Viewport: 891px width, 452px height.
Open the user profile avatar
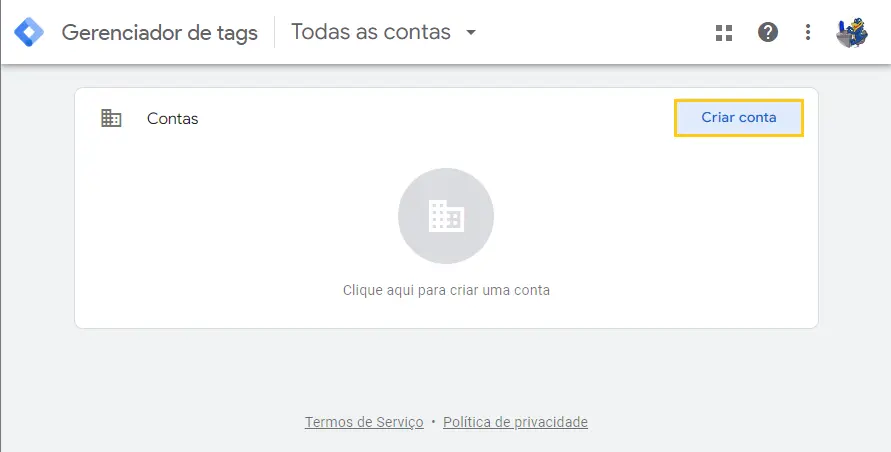coord(852,32)
